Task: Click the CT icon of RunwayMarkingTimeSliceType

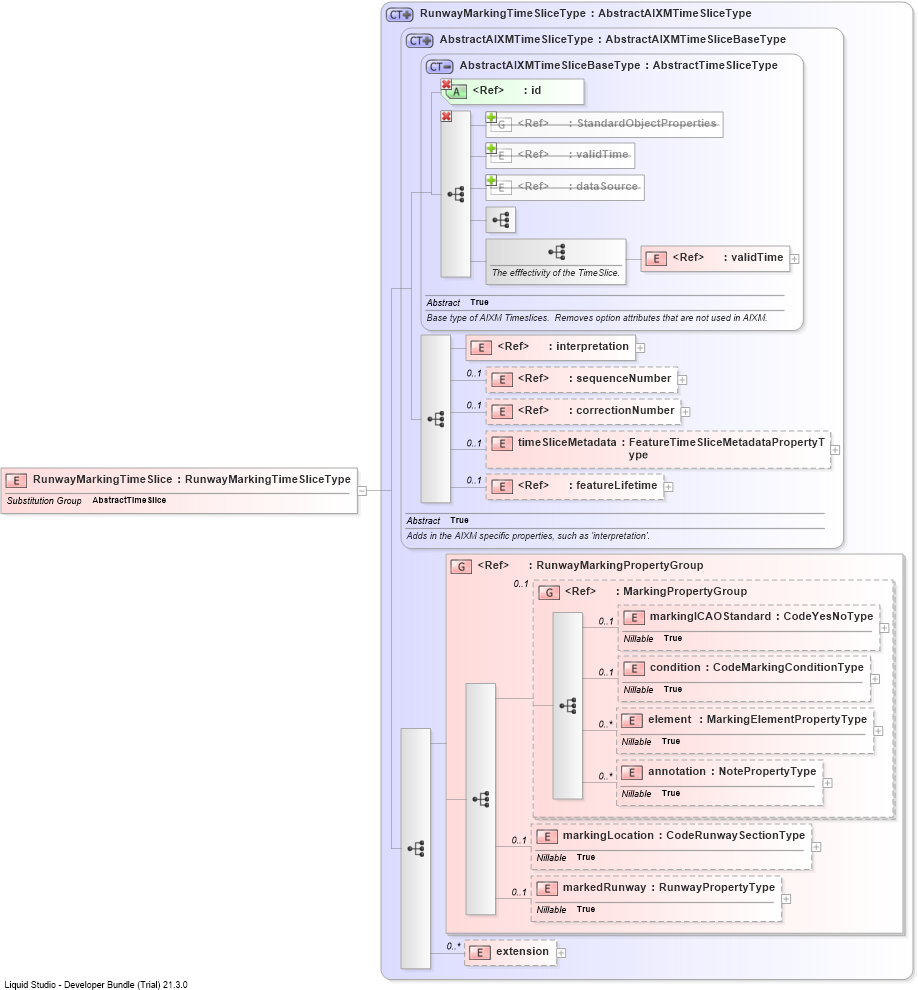Action: click(x=400, y=15)
